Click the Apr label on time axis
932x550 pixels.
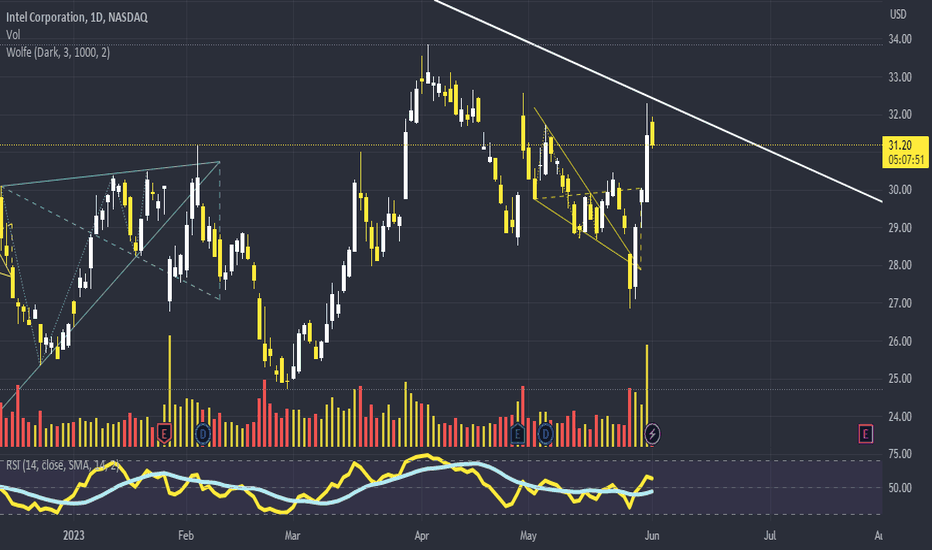pos(421,536)
